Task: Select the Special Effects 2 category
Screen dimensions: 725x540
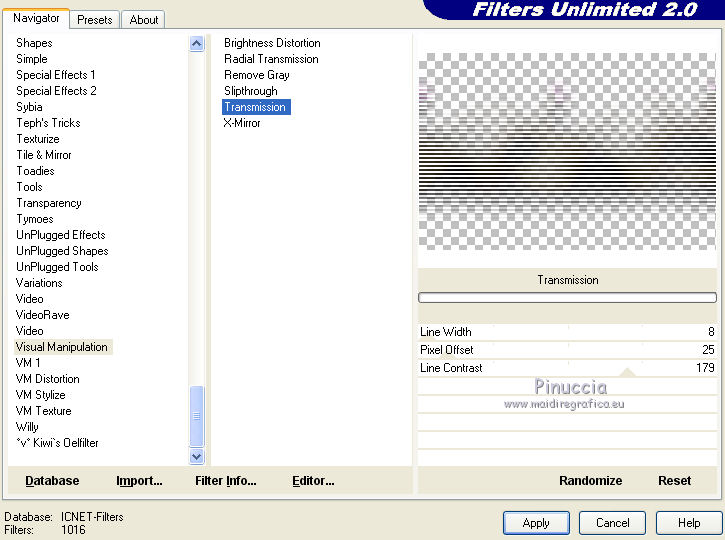Action: point(56,91)
